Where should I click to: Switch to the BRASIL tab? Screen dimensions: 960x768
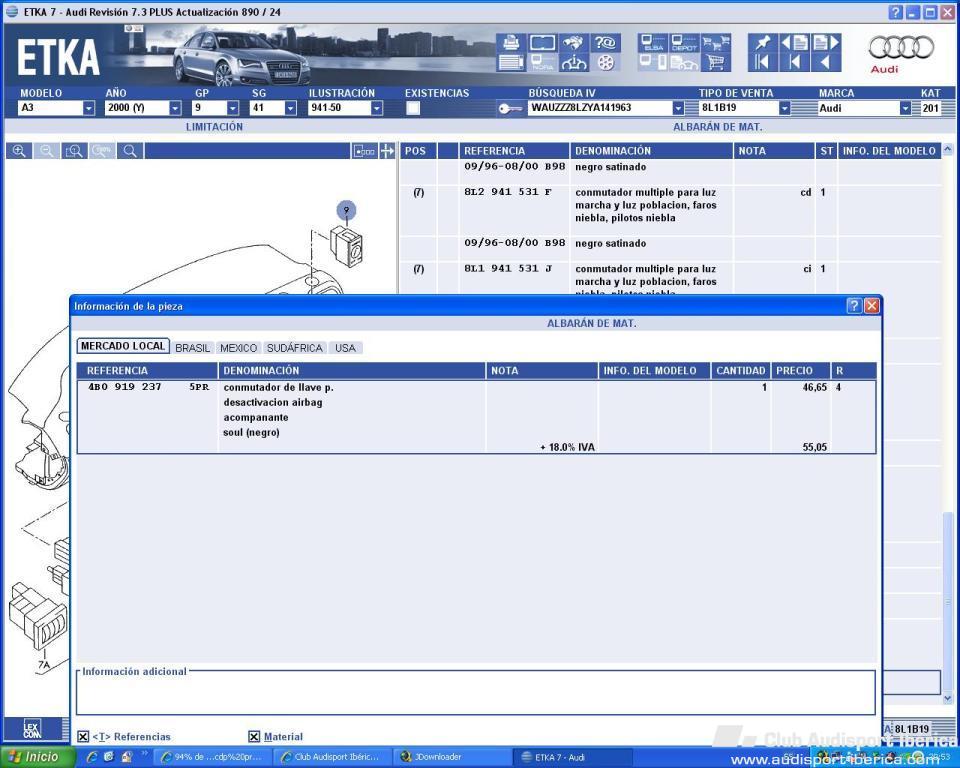(x=192, y=348)
